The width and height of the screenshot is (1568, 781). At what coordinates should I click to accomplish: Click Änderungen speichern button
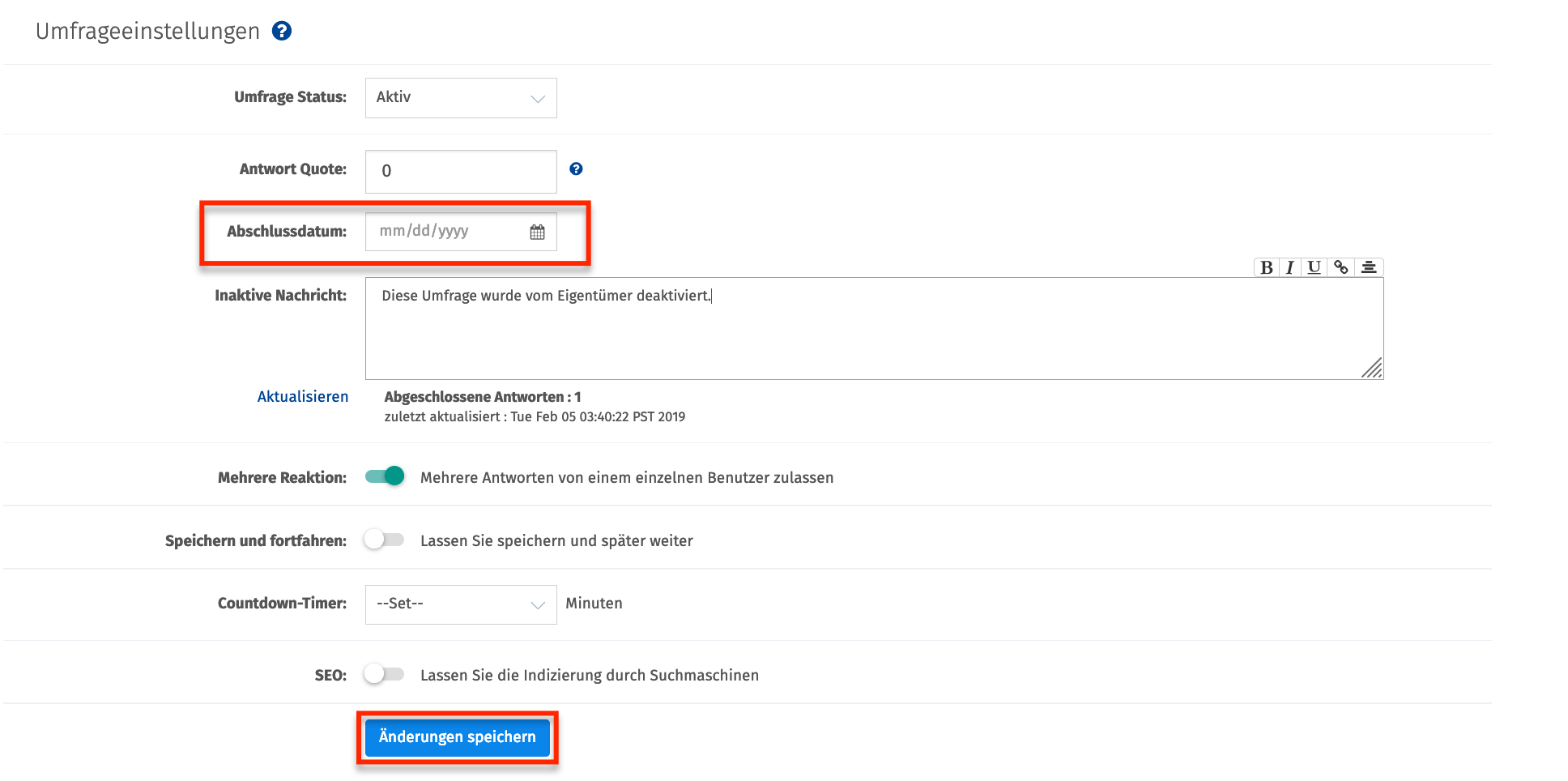click(458, 737)
